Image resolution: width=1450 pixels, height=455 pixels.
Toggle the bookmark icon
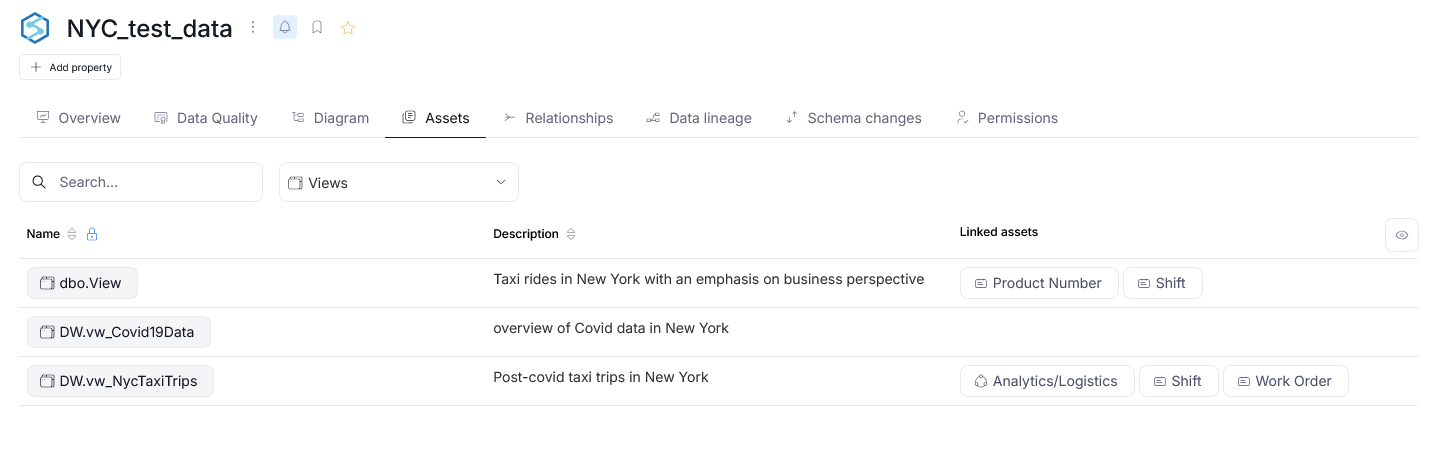(317, 28)
